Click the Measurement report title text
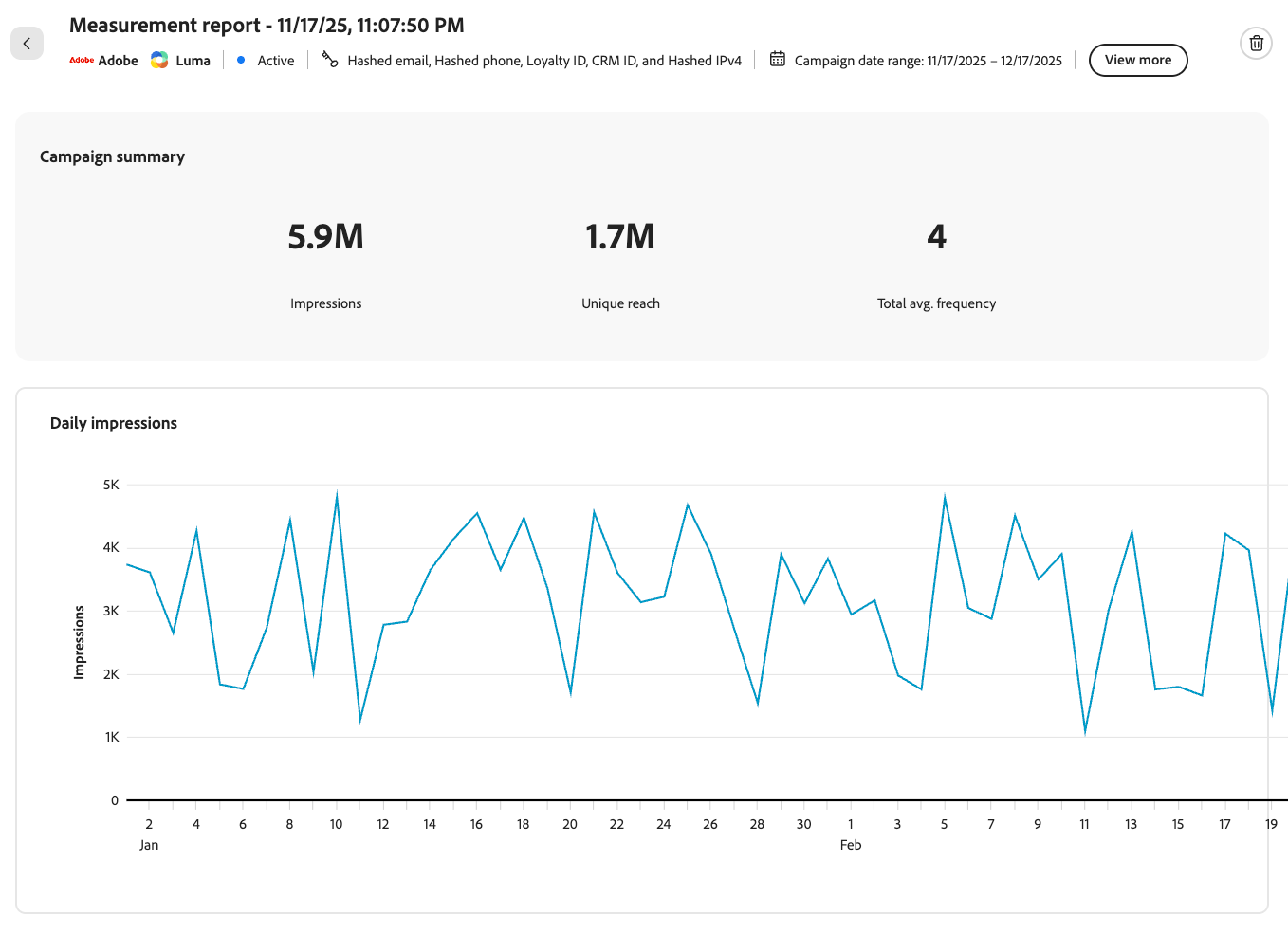The width and height of the screenshot is (1288, 936). 267,26
